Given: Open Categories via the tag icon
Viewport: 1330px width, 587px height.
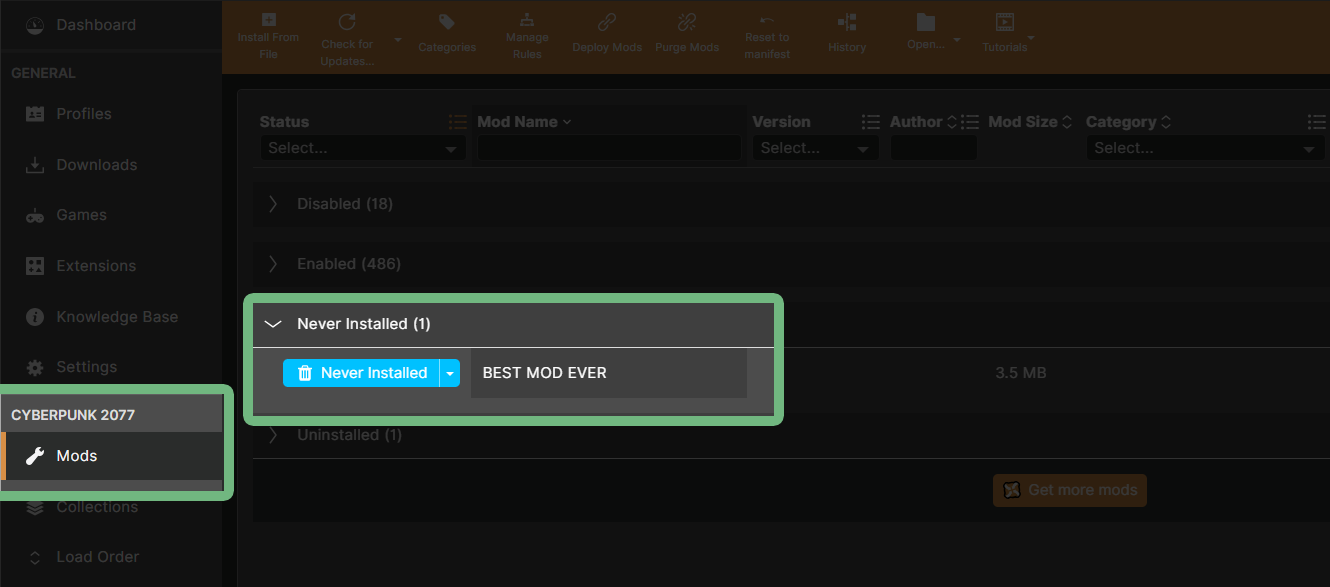Looking at the screenshot, I should [447, 23].
